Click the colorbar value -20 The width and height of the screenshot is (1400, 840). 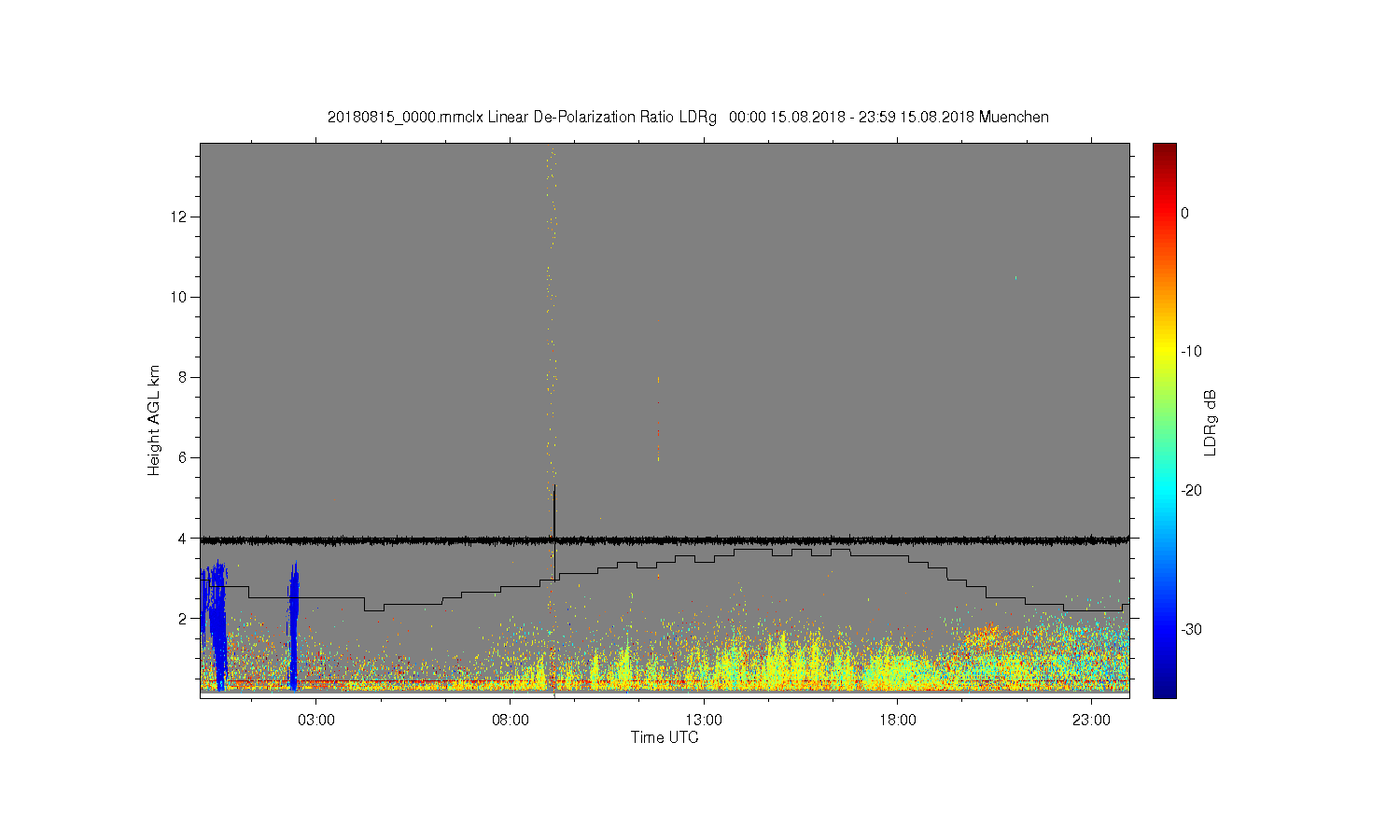click(x=1191, y=491)
